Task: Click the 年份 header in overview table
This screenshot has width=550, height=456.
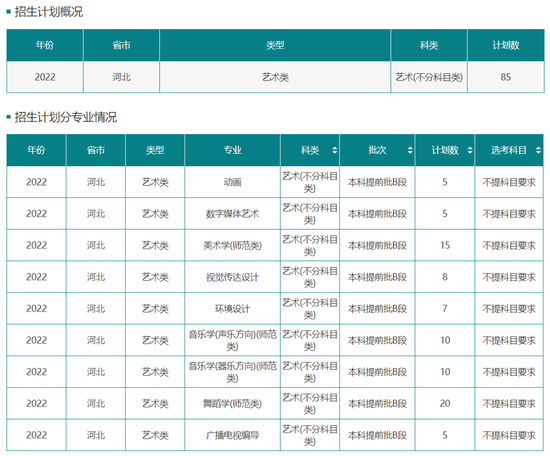Action: click(x=45, y=45)
